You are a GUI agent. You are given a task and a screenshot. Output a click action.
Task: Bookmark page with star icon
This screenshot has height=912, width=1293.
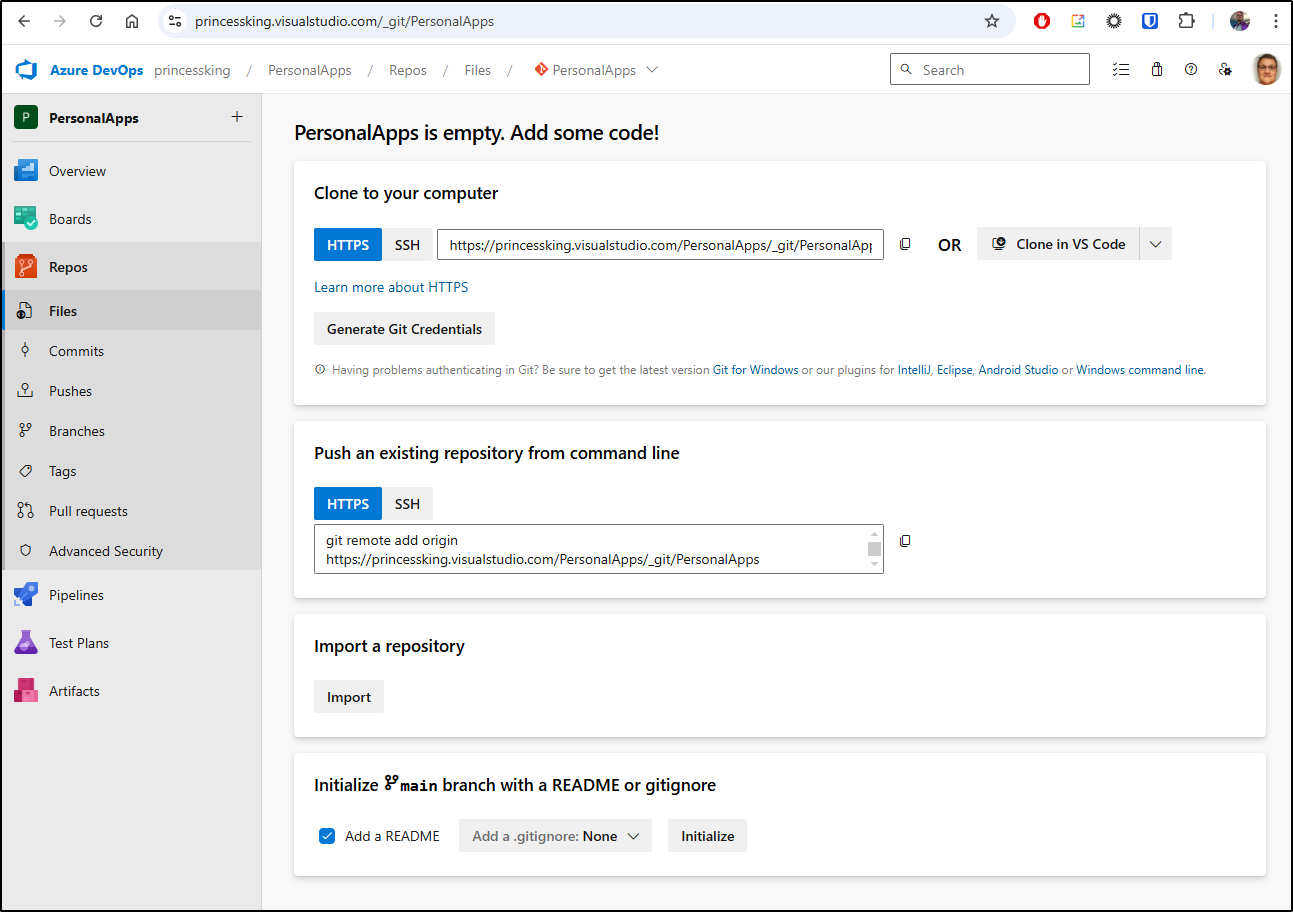click(x=992, y=21)
